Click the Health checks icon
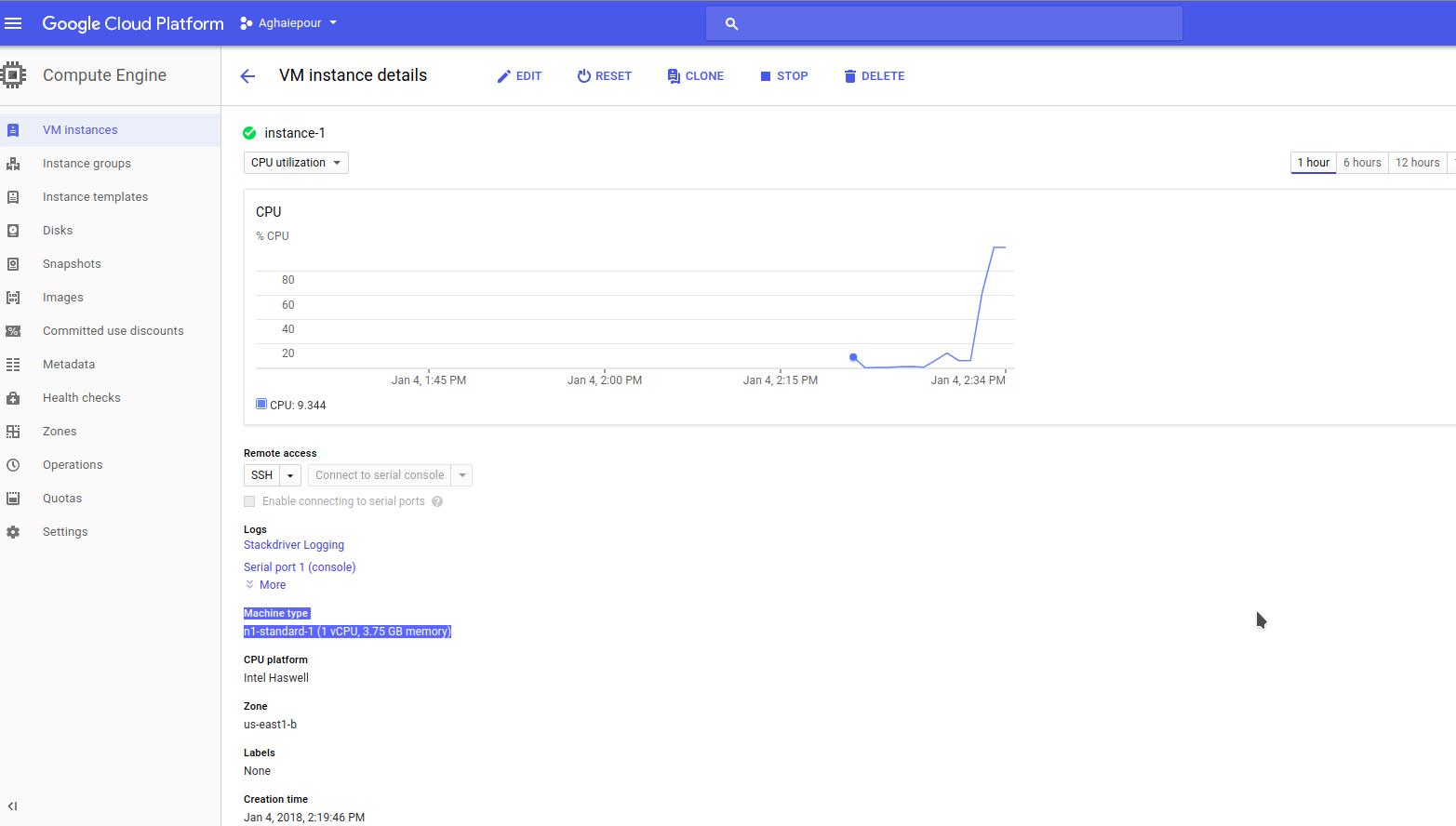 point(13,398)
